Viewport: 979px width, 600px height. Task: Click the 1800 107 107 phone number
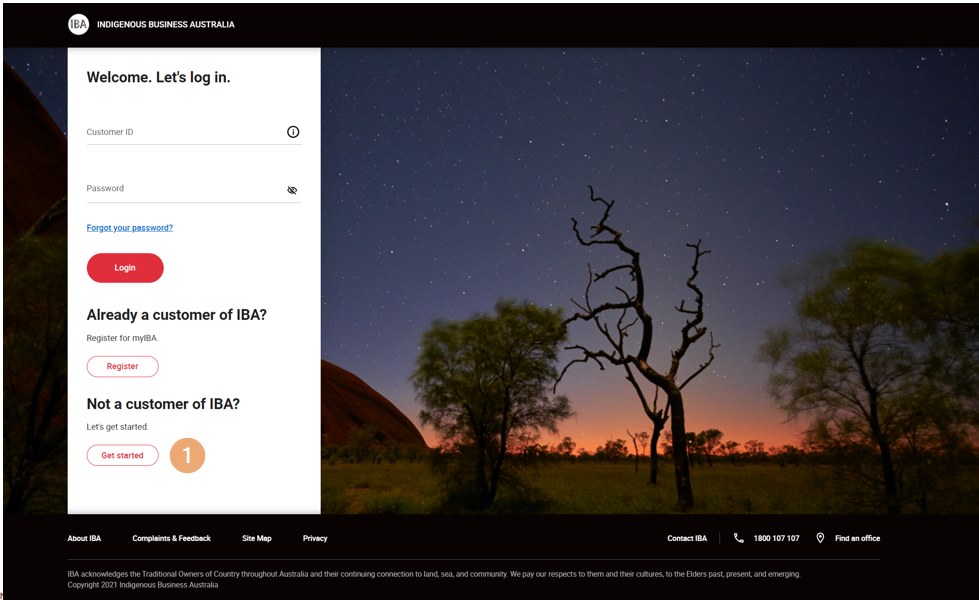pyautogui.click(x=776, y=538)
